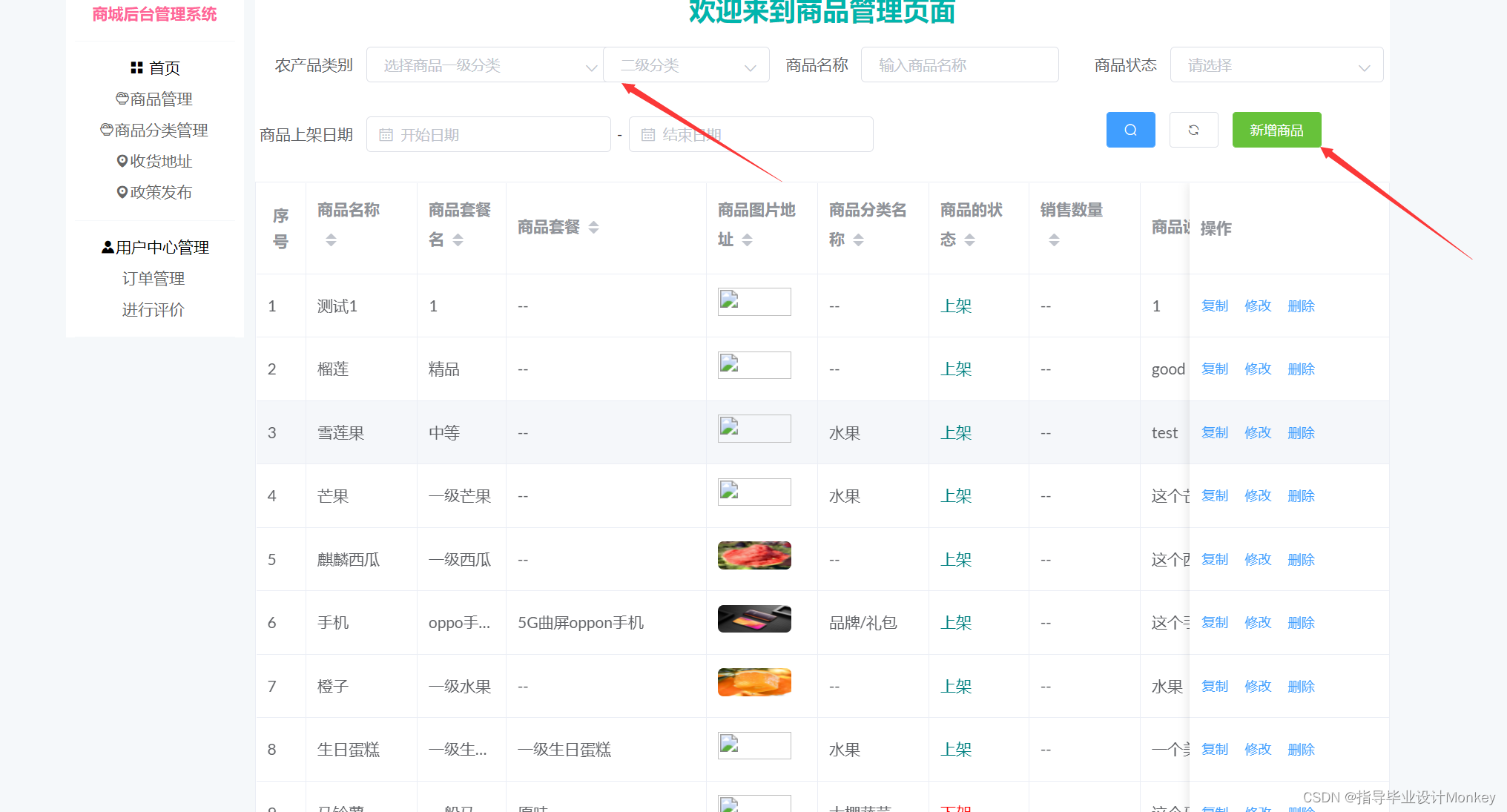Screen dimensions: 1507x812
Task: Open 商品分类管理 in sidebar
Action: (154, 131)
